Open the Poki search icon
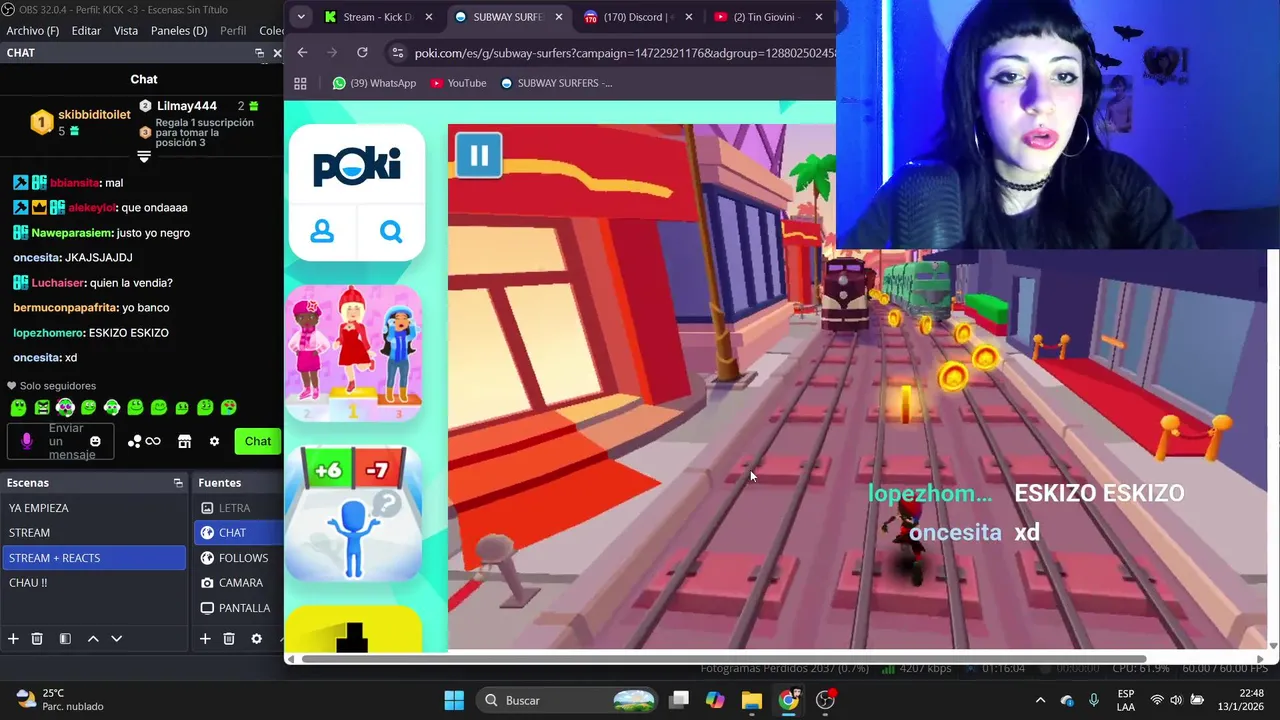Image resolution: width=1280 pixels, height=720 pixels. point(391,232)
